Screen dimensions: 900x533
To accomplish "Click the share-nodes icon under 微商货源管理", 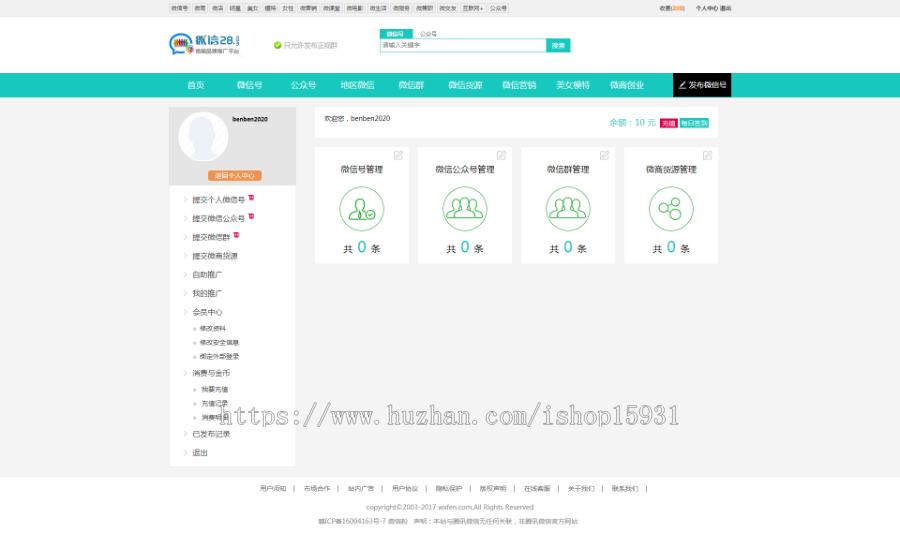I will 671,209.
